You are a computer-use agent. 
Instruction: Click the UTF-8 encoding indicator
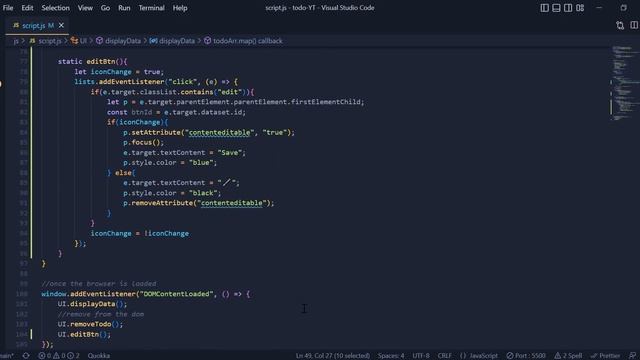(x=420, y=356)
